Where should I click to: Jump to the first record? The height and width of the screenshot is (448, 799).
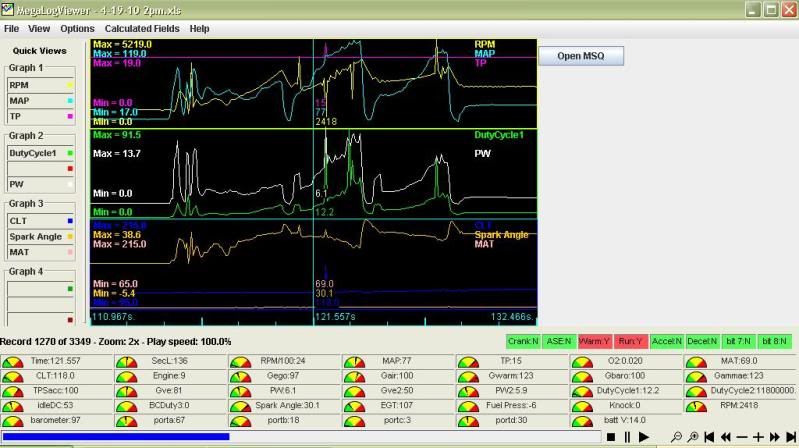pos(709,437)
